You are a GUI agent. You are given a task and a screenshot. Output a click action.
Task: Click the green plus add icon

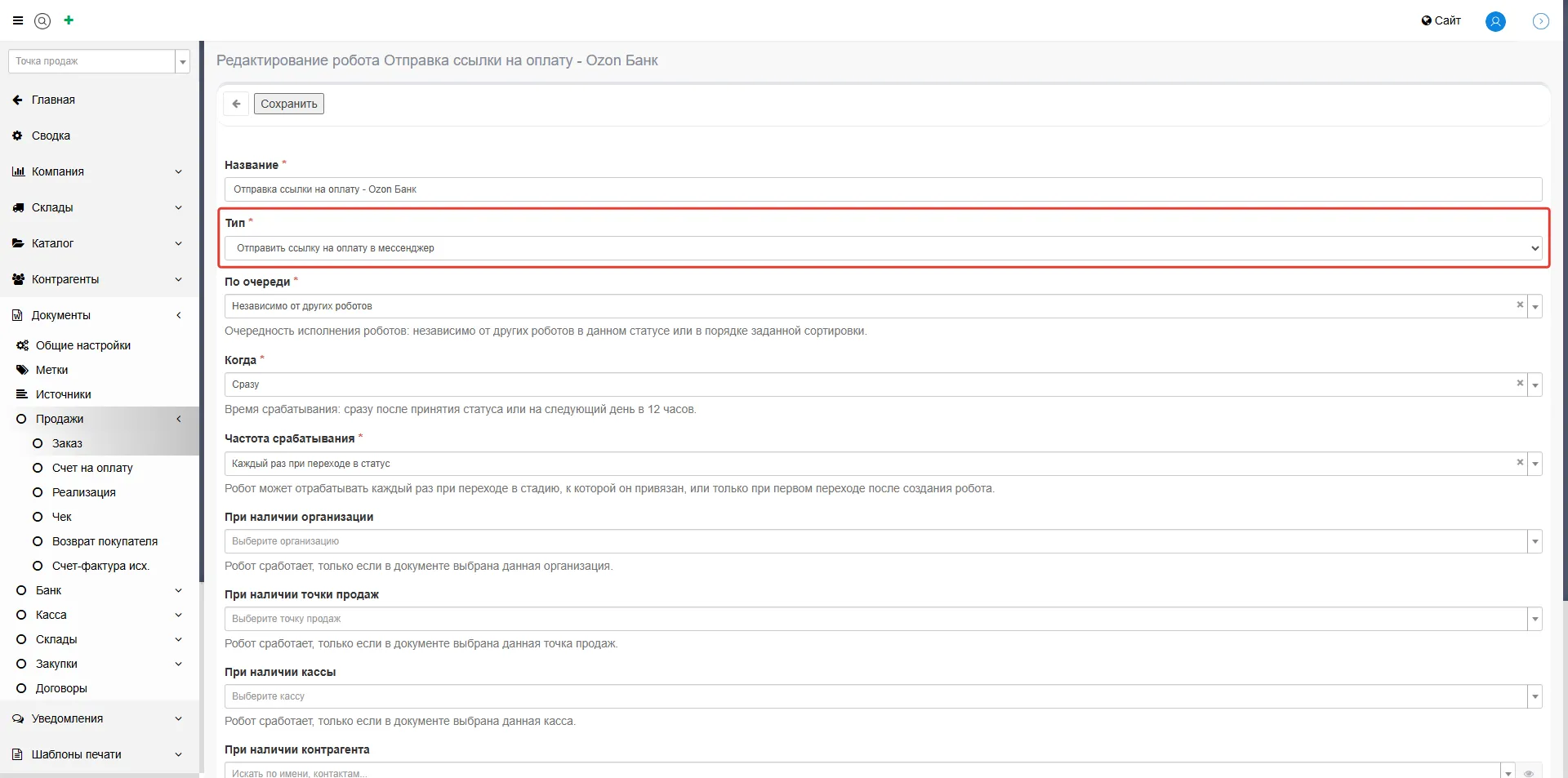click(69, 20)
